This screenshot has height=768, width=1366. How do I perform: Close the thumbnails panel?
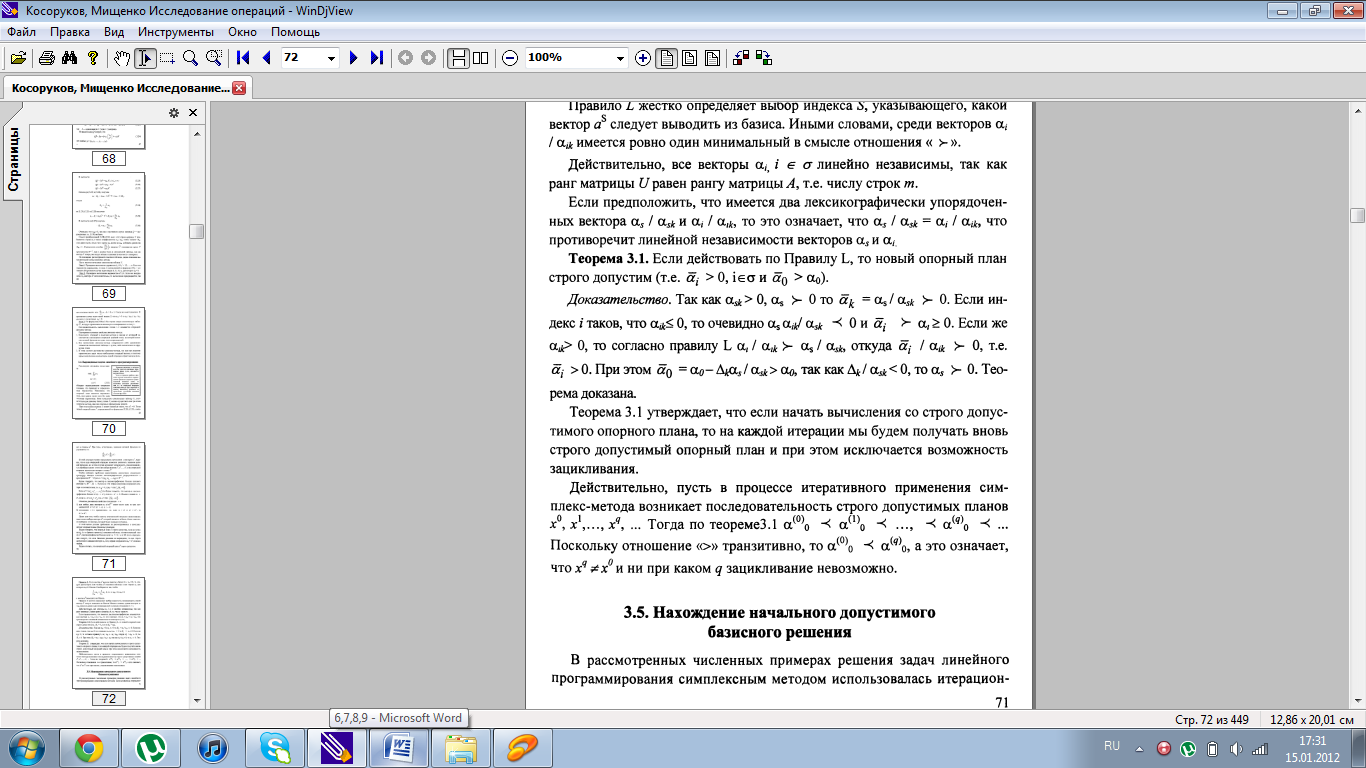[193, 113]
